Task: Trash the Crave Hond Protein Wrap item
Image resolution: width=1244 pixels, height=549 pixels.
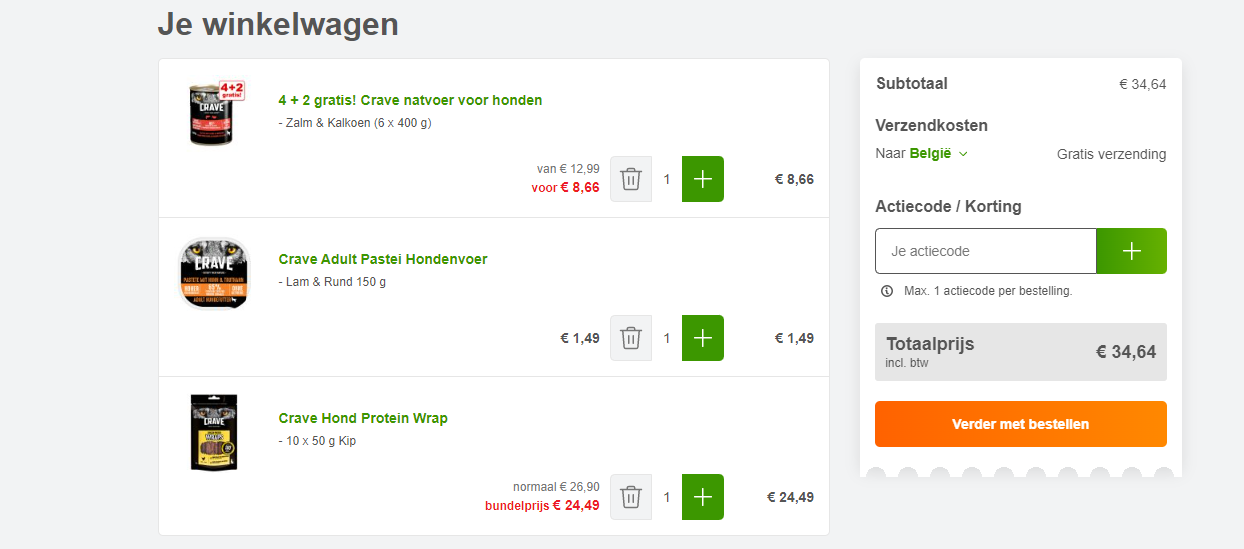Action: tap(631, 497)
